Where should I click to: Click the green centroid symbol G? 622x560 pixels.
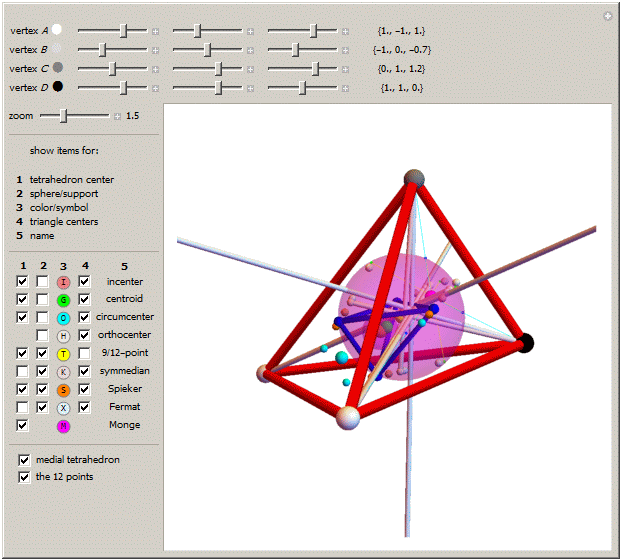[x=63, y=300]
